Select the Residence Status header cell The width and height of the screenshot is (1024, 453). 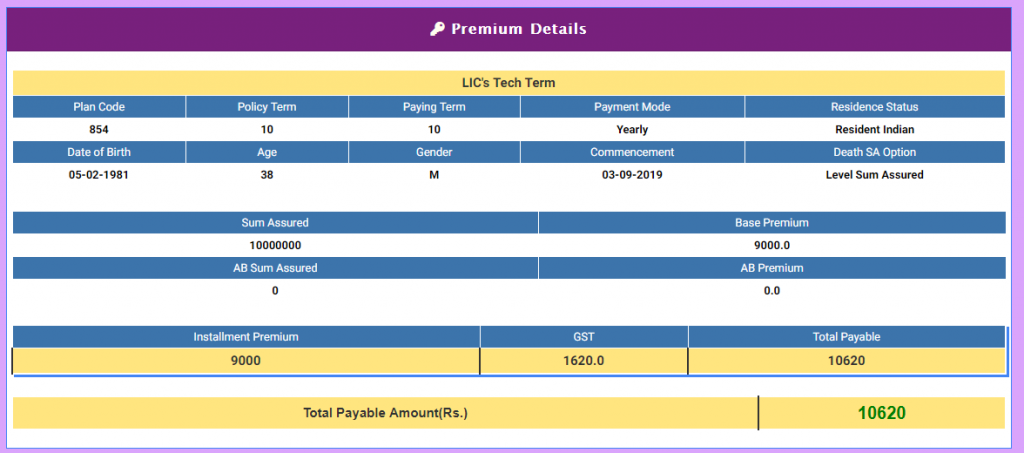(x=874, y=107)
